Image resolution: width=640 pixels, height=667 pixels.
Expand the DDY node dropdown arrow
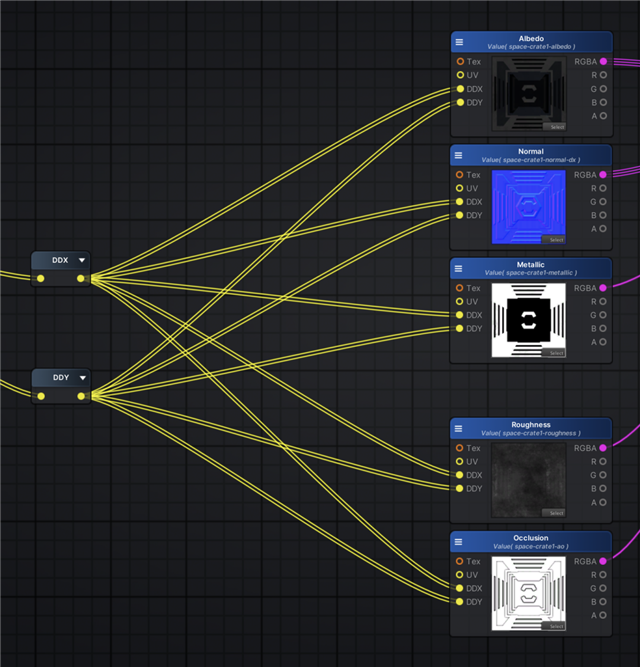coord(82,378)
